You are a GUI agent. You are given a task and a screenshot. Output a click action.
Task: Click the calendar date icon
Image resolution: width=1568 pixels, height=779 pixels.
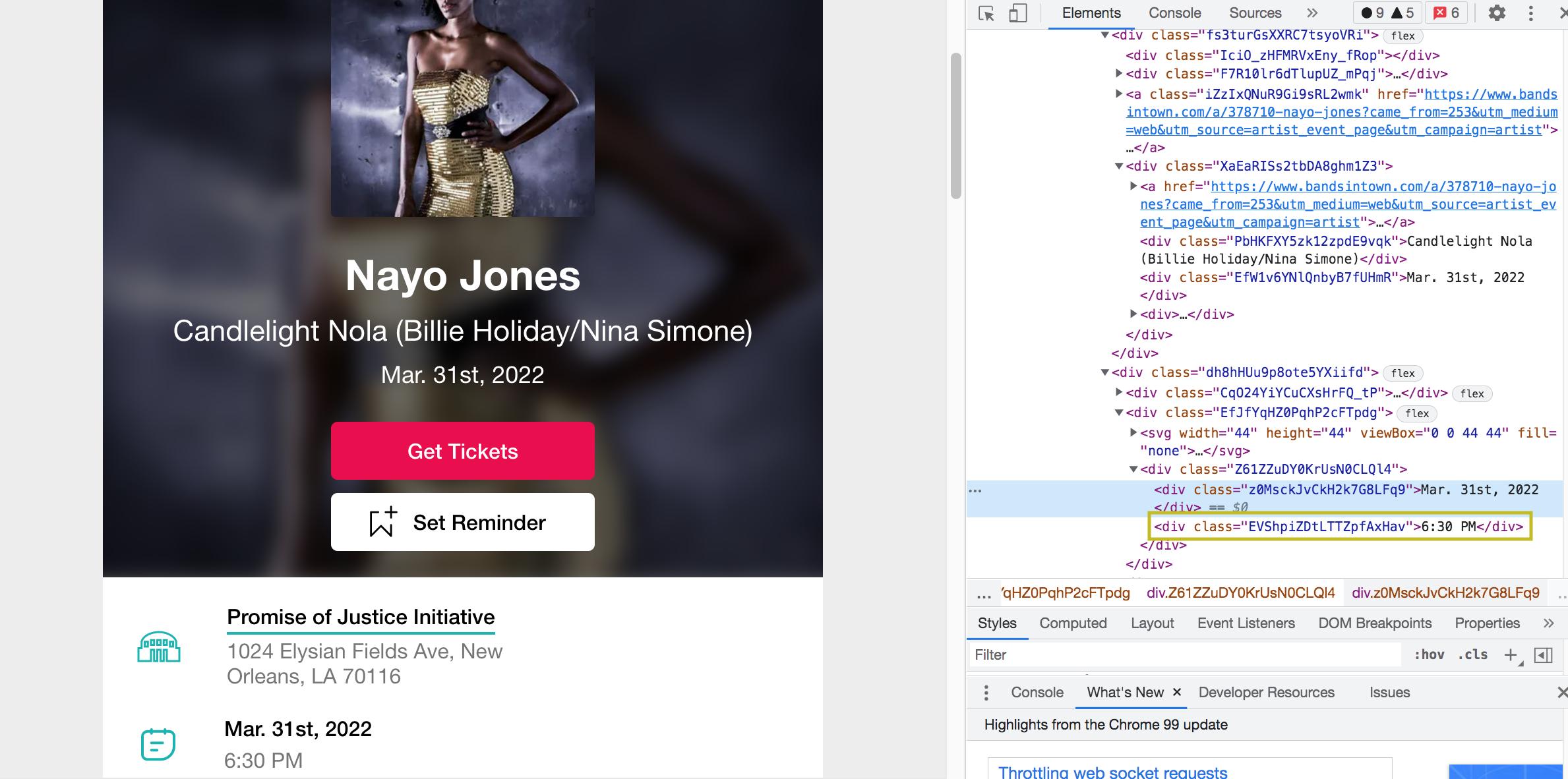click(158, 744)
